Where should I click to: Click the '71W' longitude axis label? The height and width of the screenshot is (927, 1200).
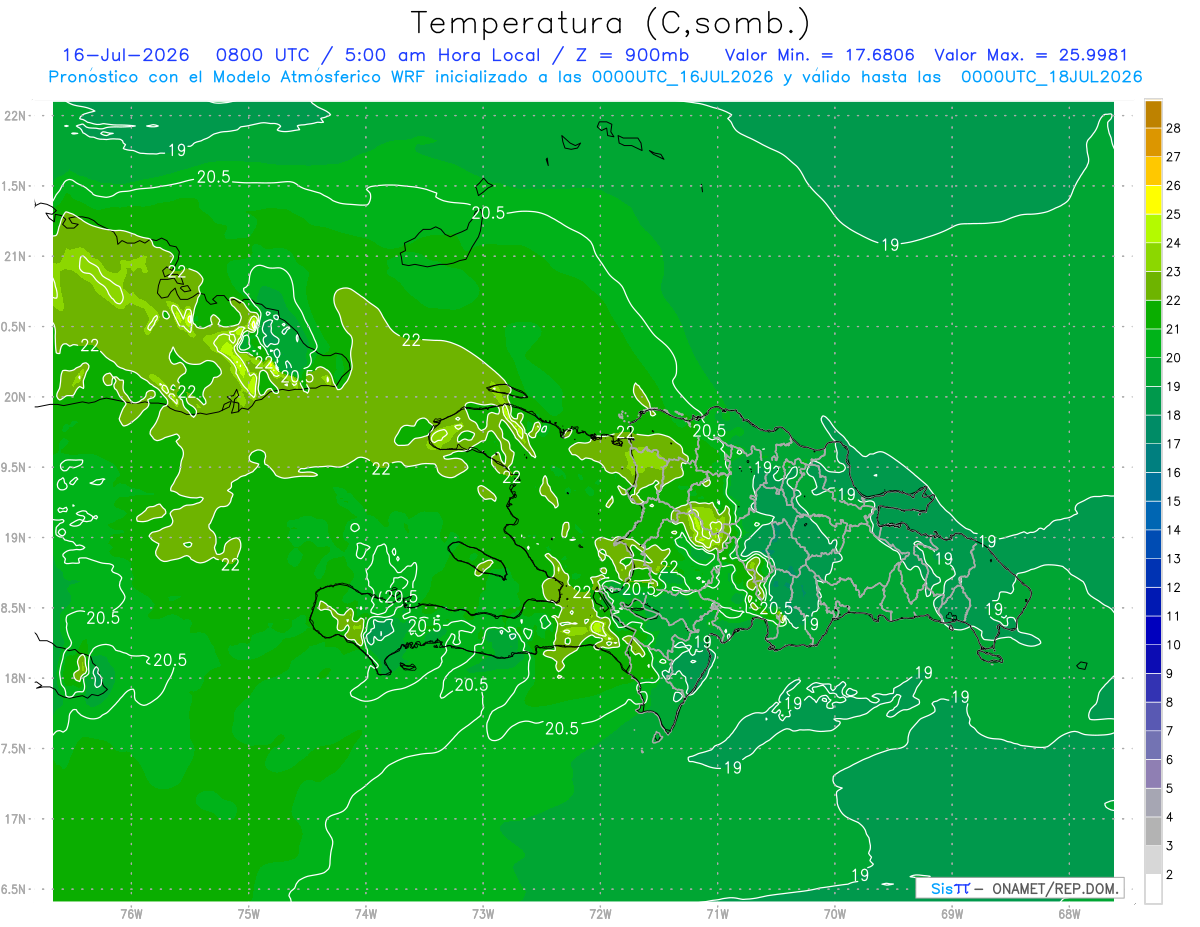[717, 914]
